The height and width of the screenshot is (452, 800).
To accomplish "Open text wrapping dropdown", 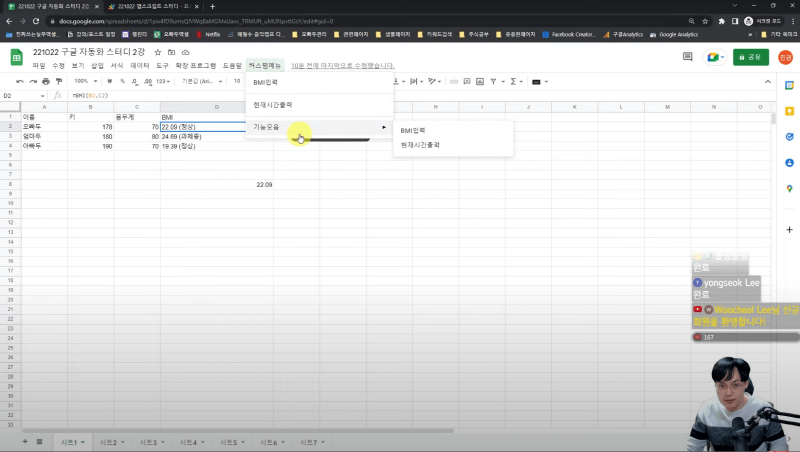I will pos(416,82).
